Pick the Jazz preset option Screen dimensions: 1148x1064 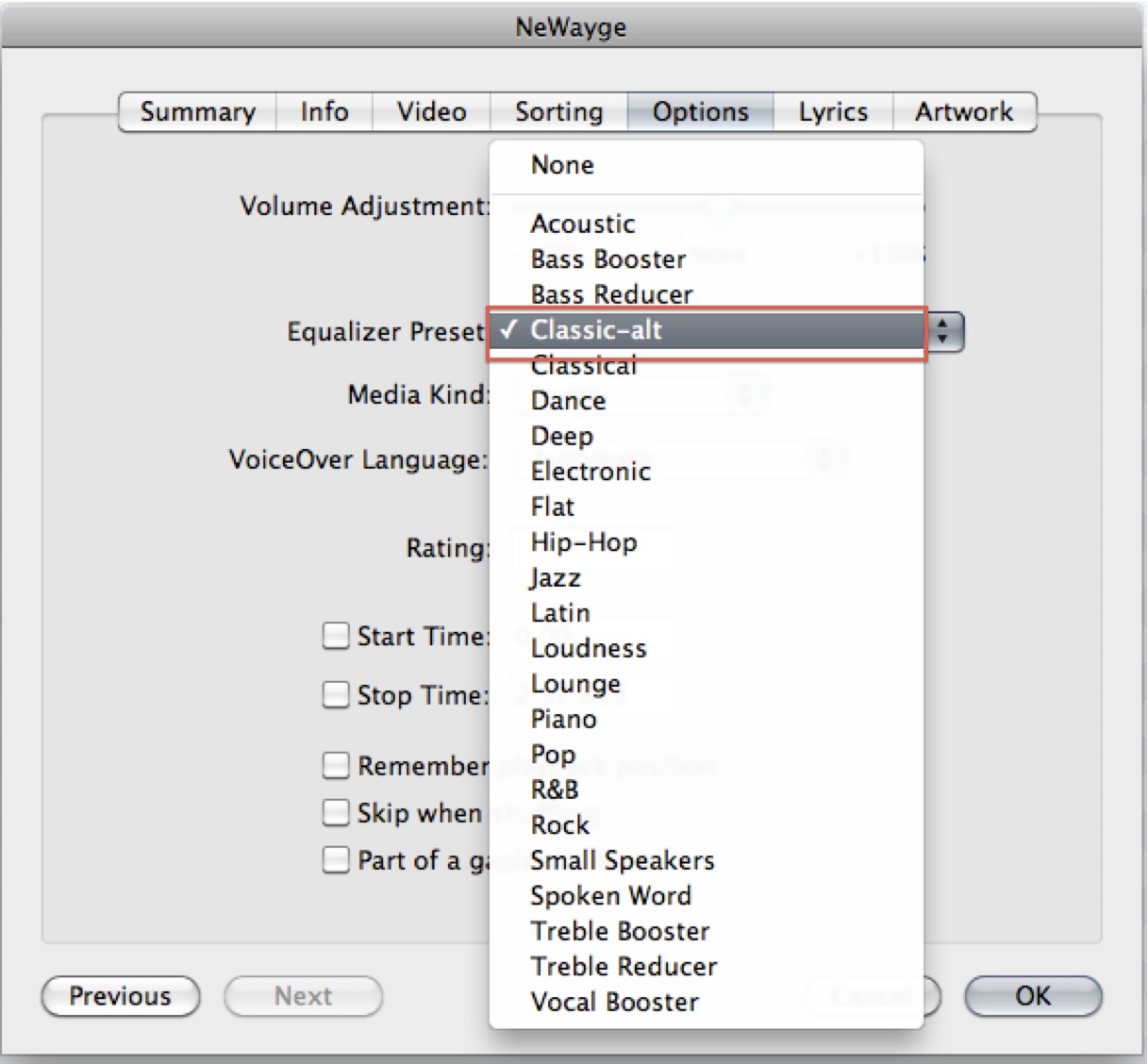(556, 577)
